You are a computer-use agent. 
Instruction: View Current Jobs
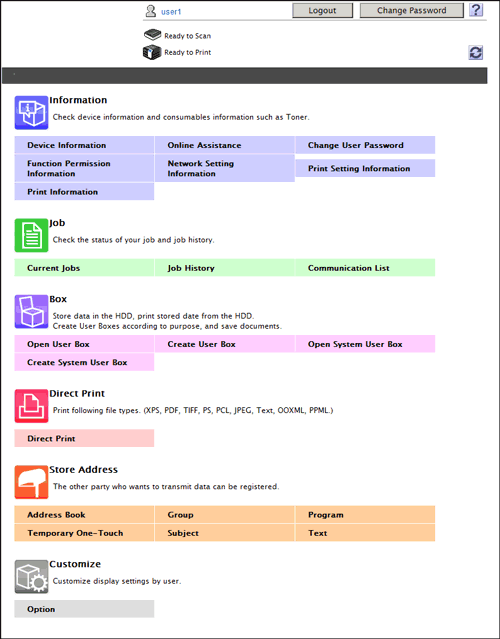pos(84,268)
